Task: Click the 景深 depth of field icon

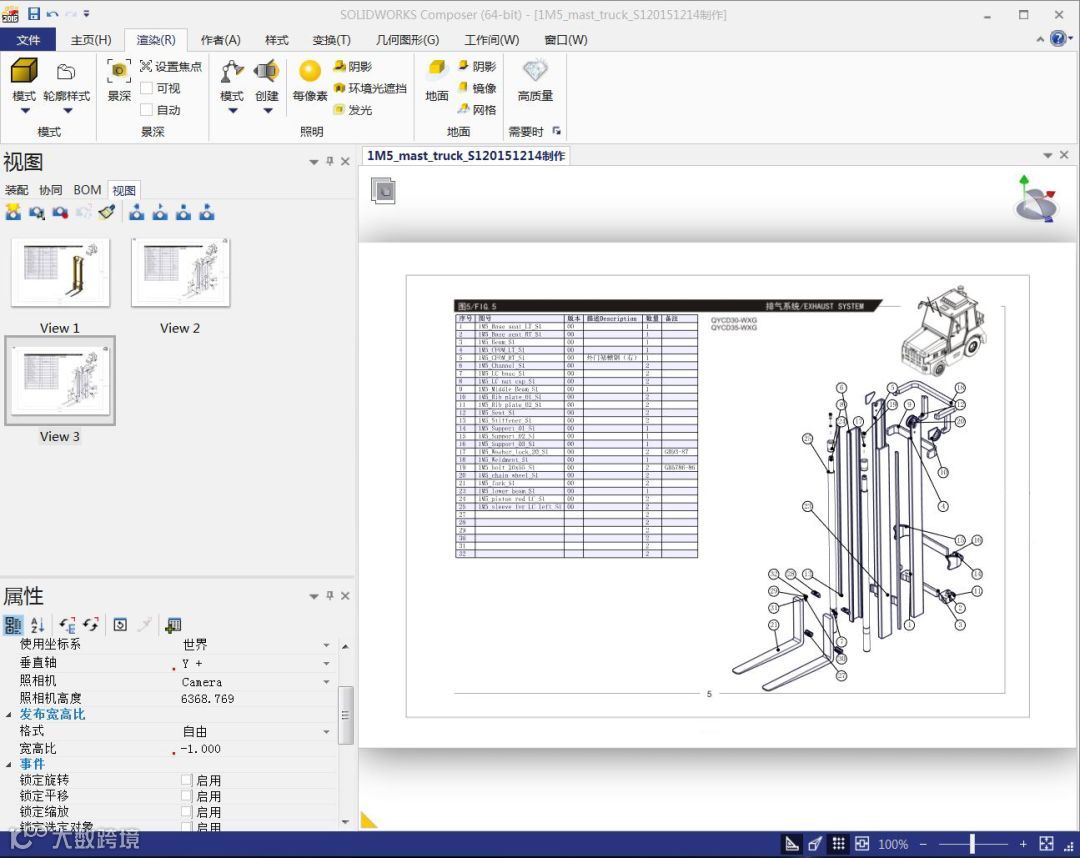Action: pos(119,72)
